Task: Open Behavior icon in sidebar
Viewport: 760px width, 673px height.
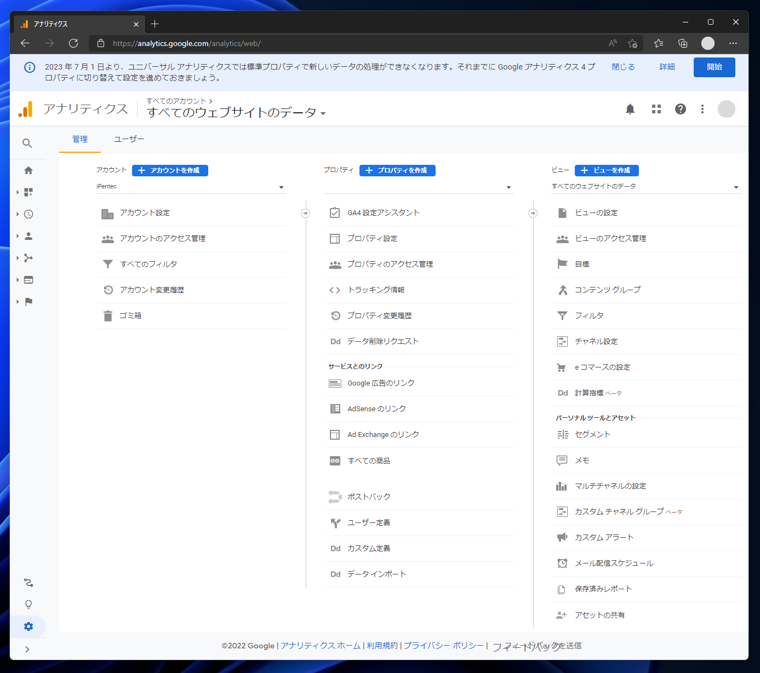Action: click(x=29, y=280)
